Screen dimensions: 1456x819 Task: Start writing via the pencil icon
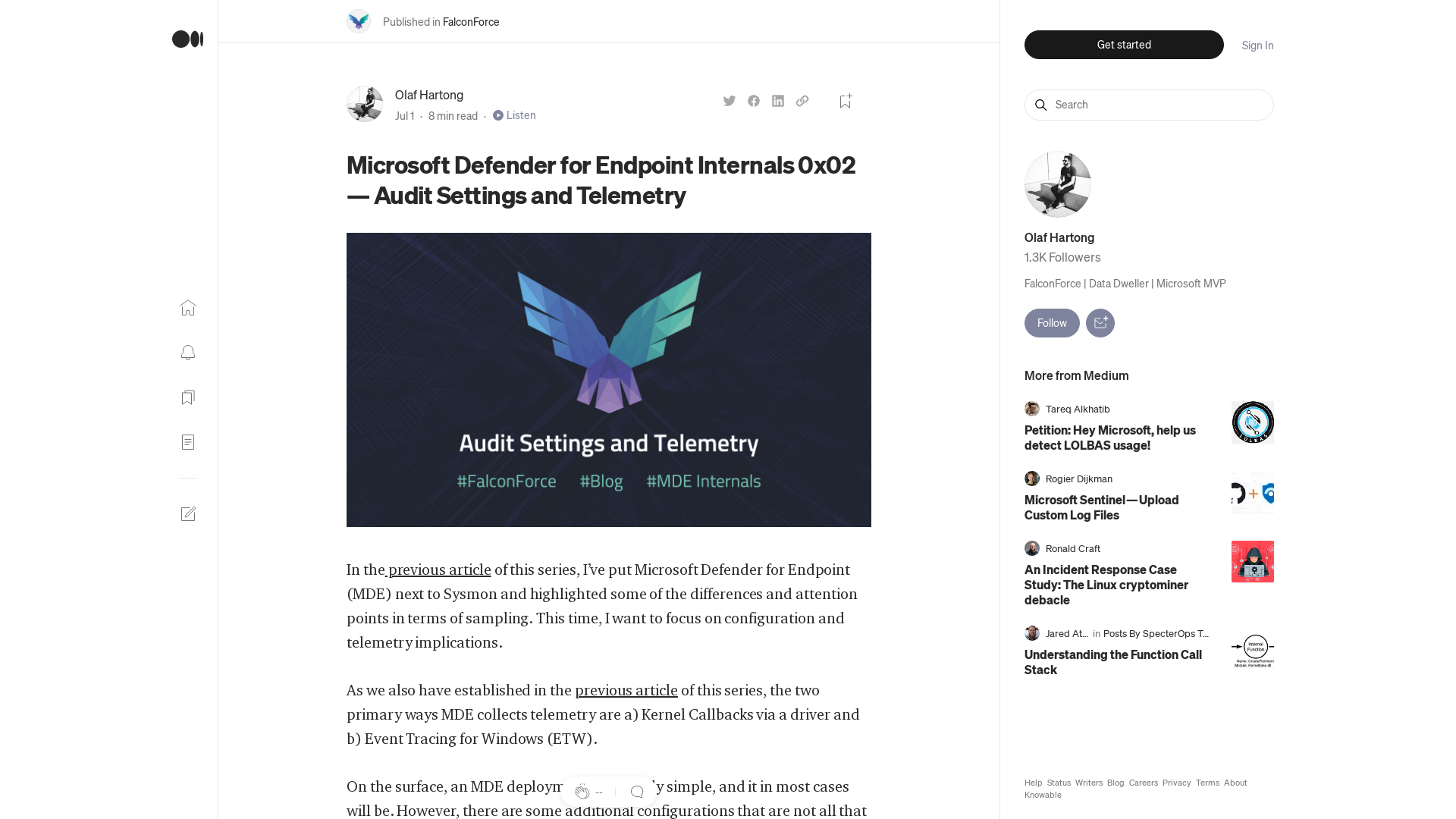click(188, 513)
